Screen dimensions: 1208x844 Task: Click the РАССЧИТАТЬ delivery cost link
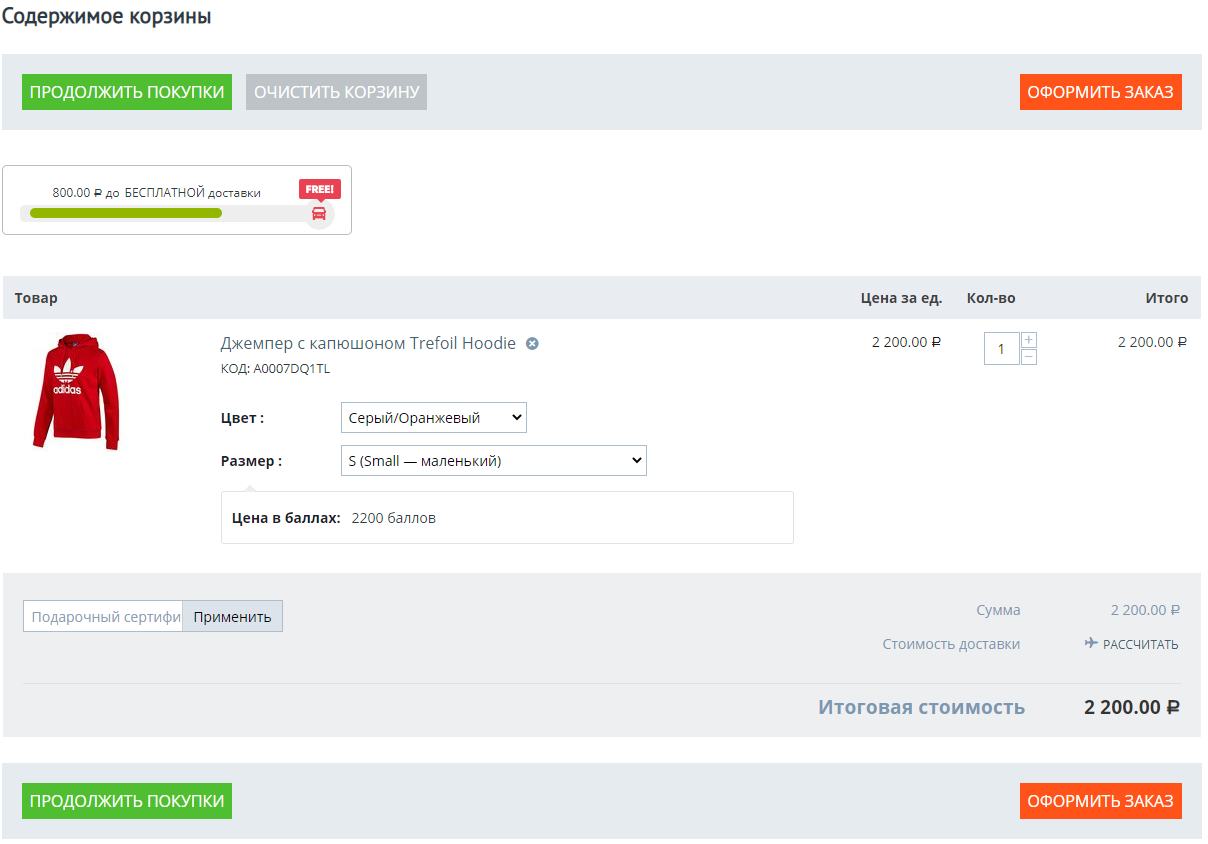(1141, 645)
